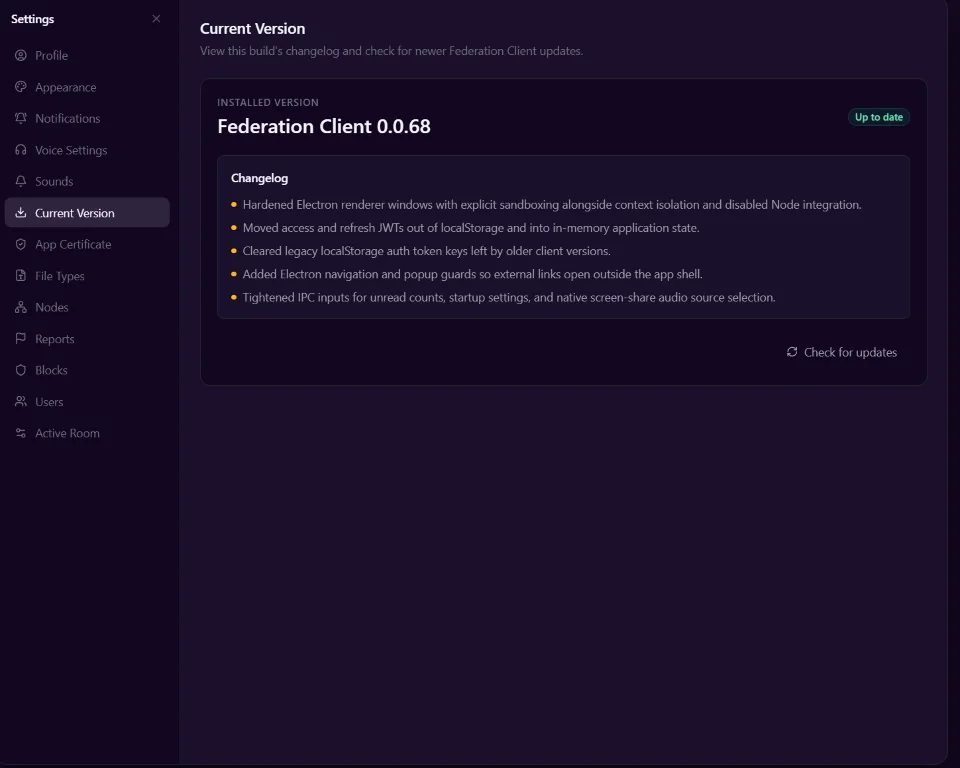The height and width of the screenshot is (768, 960).
Task: Click the changelog line about JWTs moved
Action: [x=471, y=228]
